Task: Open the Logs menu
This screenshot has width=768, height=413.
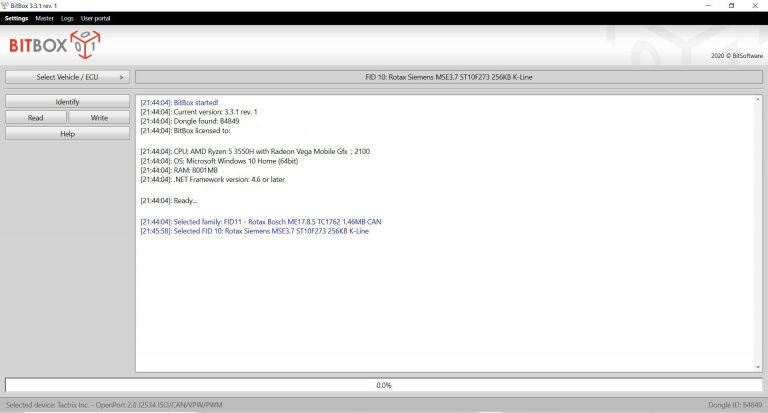Action: [x=67, y=18]
